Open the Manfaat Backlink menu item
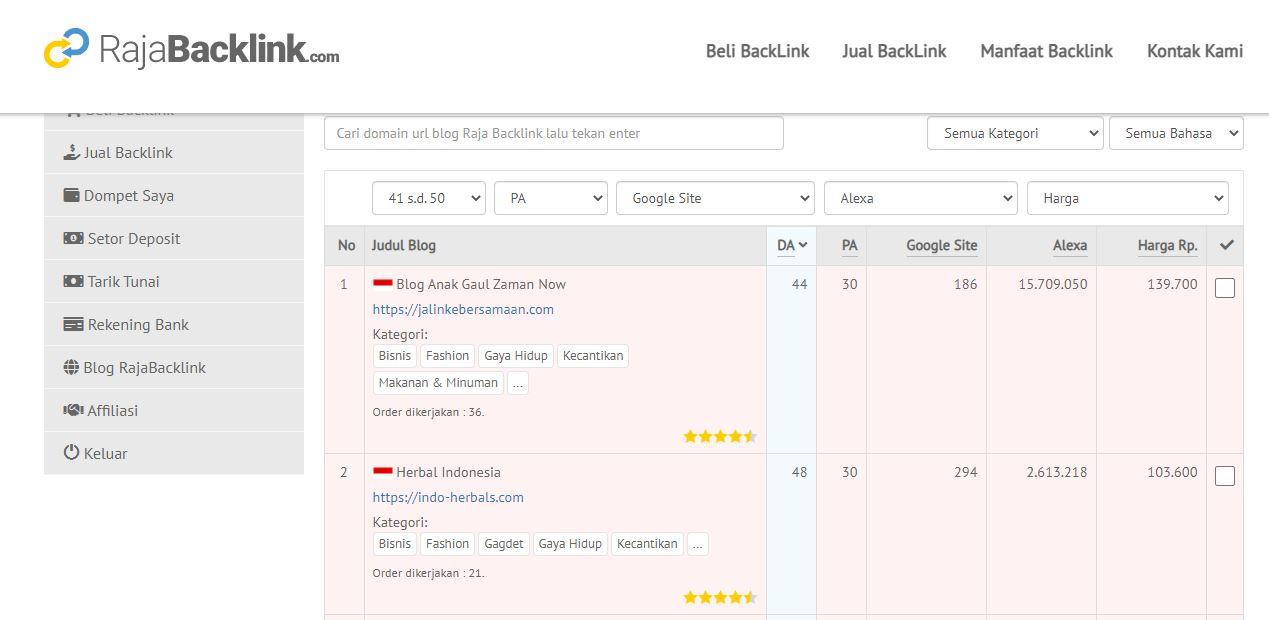The height and width of the screenshot is (620, 1269). click(x=1046, y=51)
